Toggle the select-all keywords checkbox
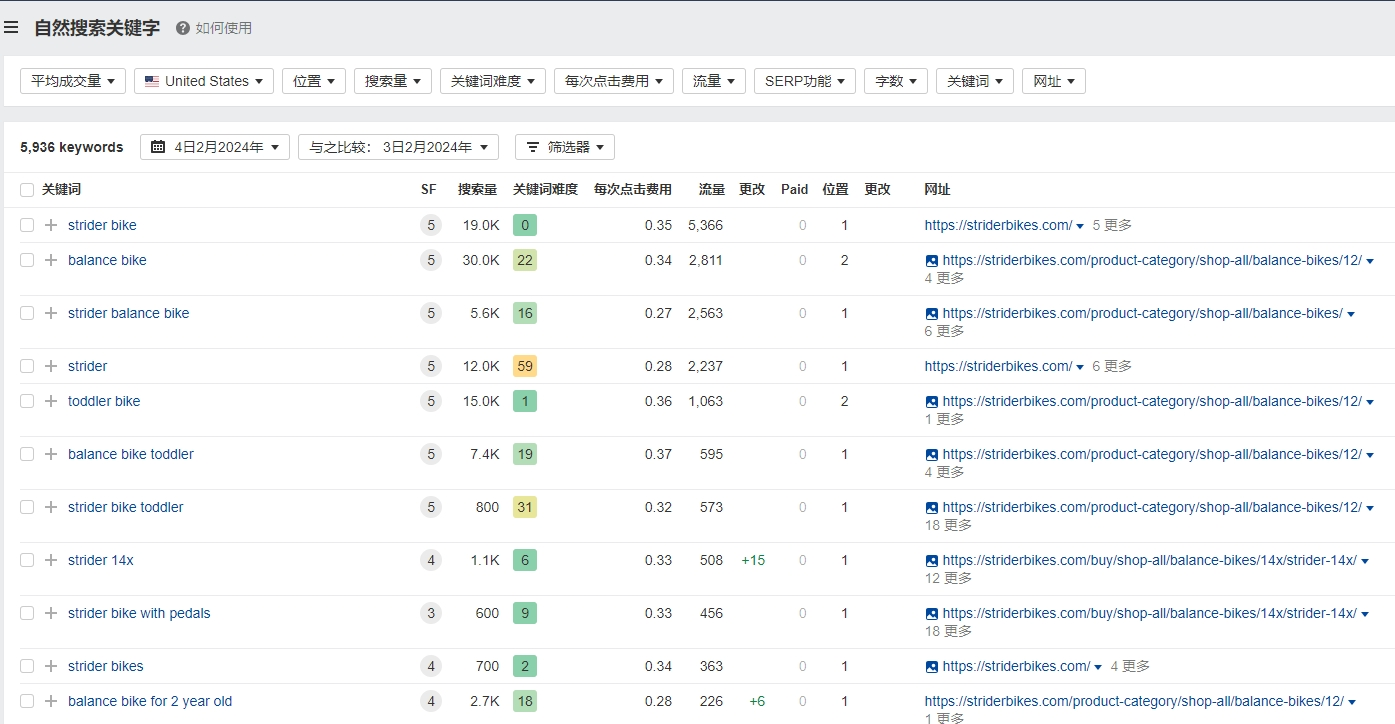 [27, 190]
